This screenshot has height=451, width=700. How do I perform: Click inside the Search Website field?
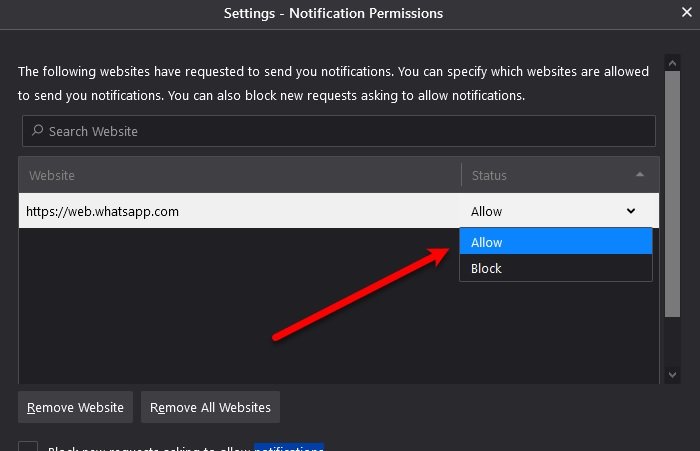pyautogui.click(x=339, y=131)
